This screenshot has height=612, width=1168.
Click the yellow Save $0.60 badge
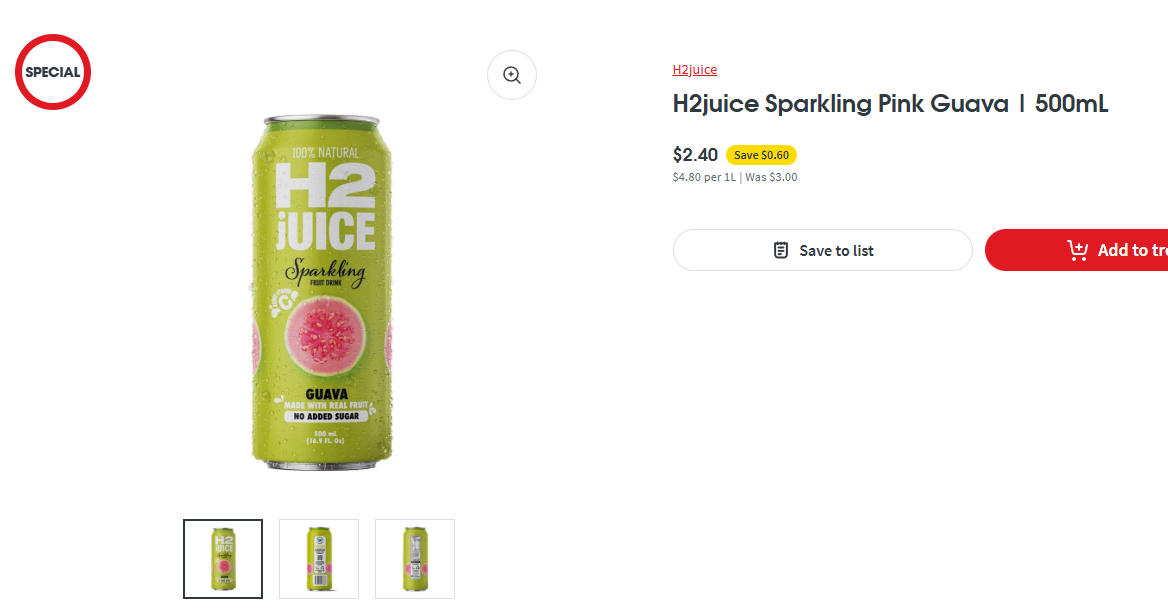coord(761,155)
